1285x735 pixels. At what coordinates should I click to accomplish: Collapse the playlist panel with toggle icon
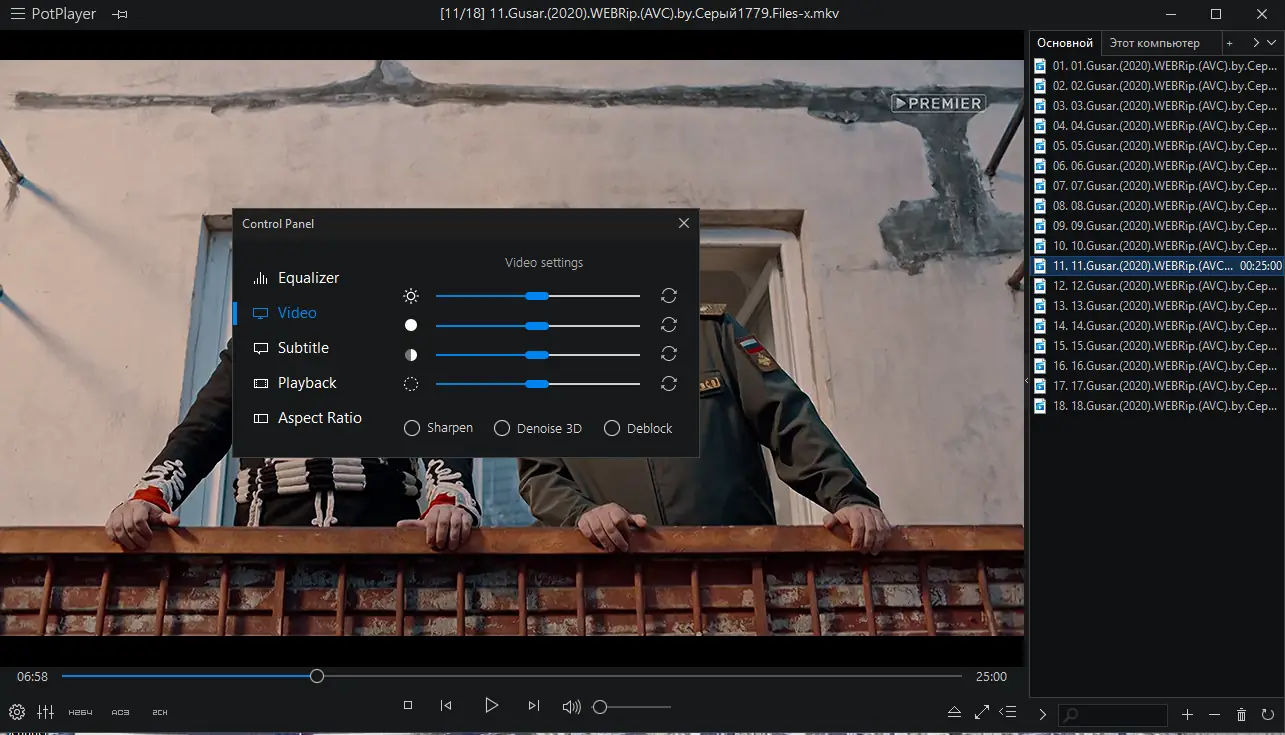tap(1008, 712)
